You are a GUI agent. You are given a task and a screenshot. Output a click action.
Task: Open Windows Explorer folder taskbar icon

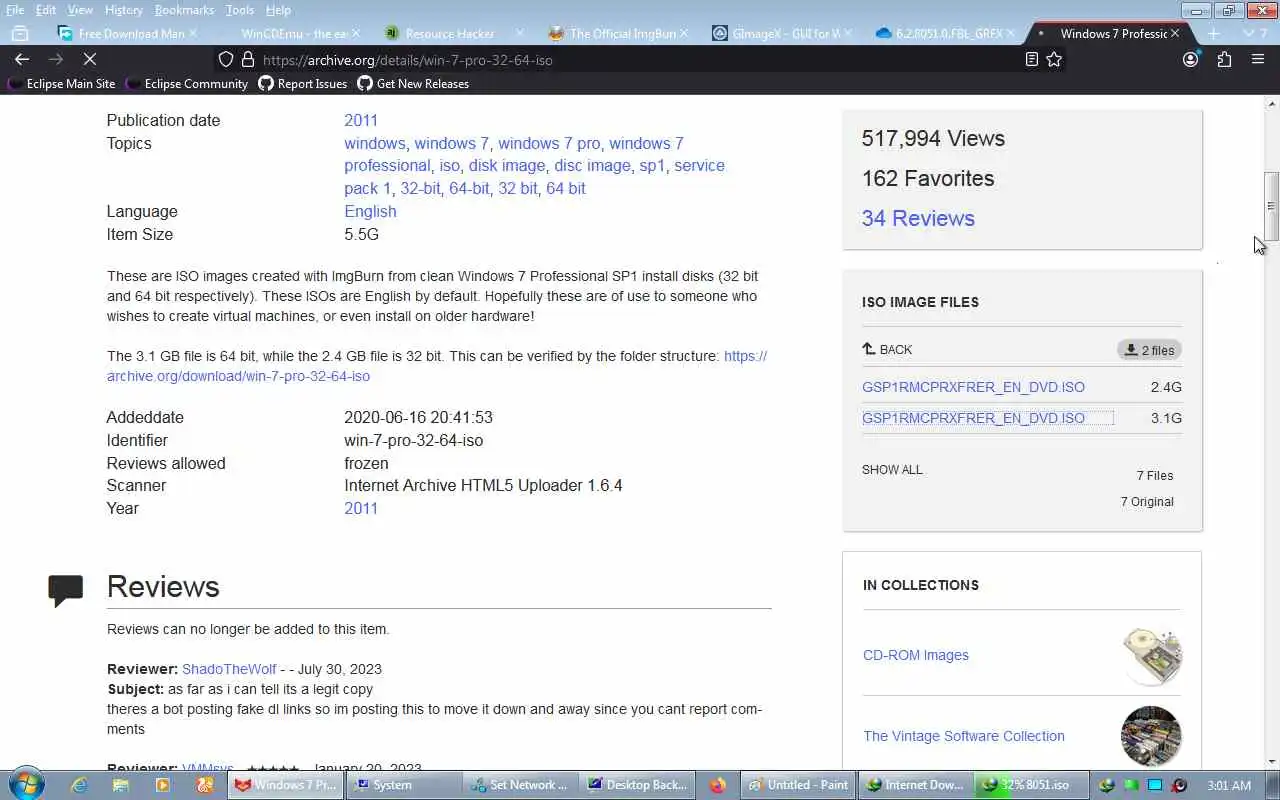point(121,785)
